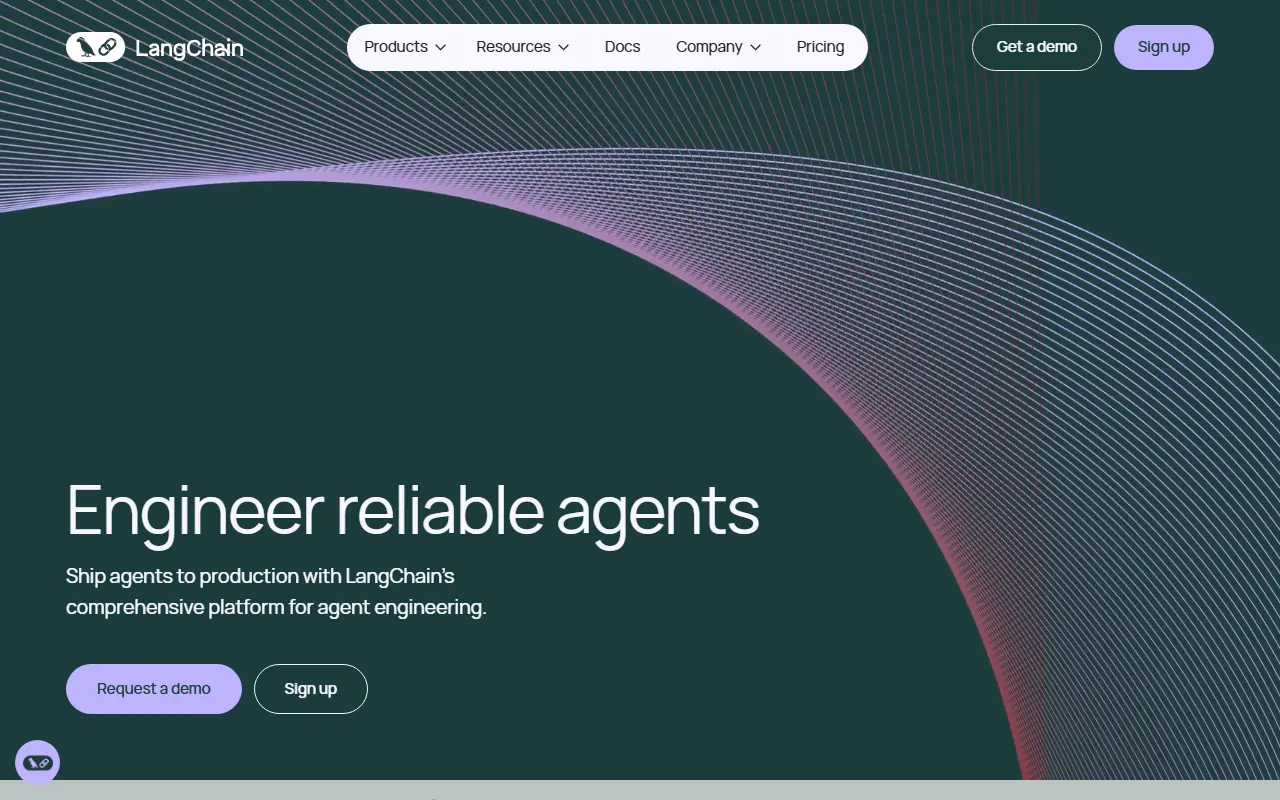Open the Pricing page
The width and height of the screenshot is (1280, 800).
click(x=820, y=47)
